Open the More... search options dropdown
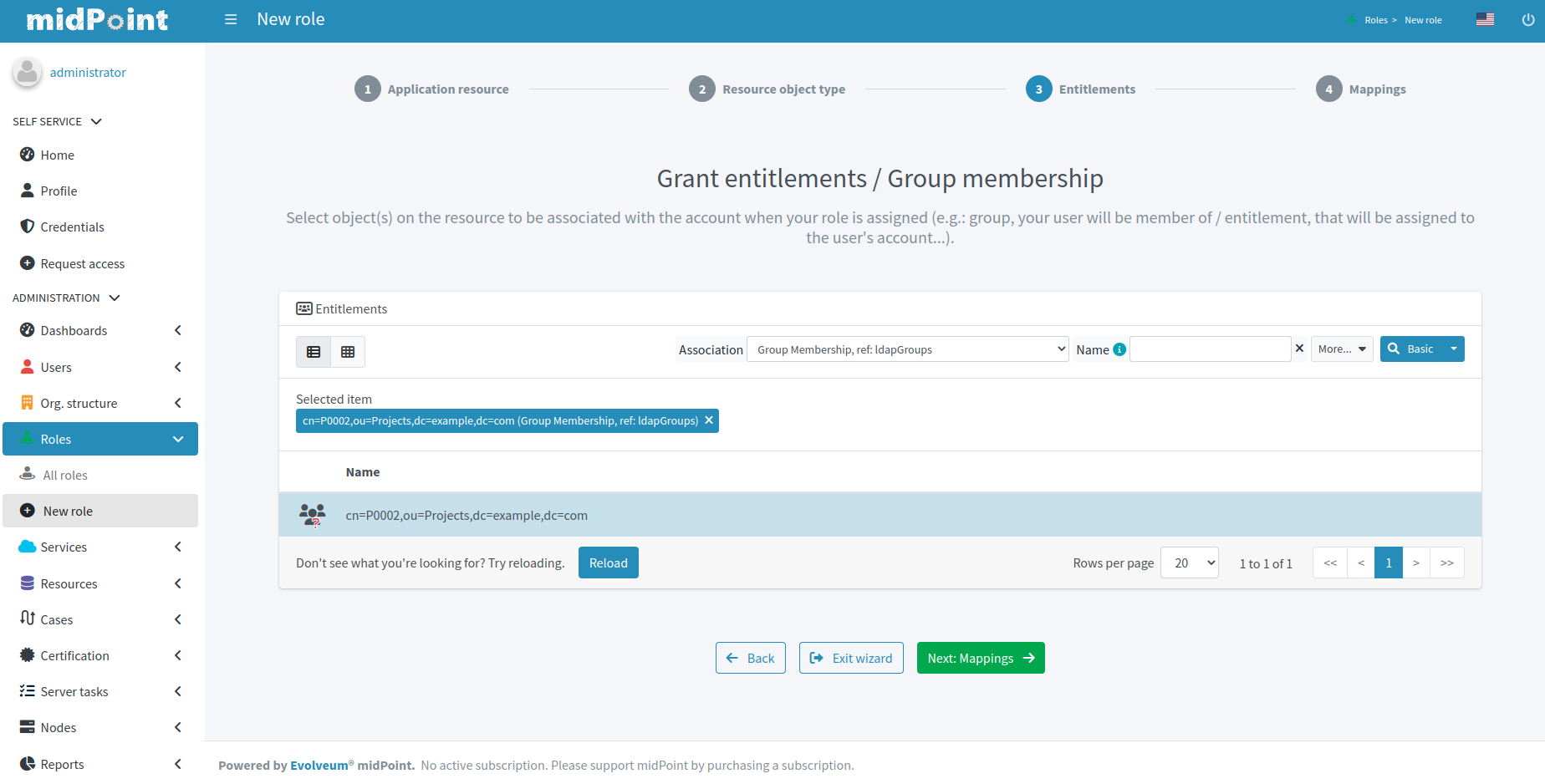The width and height of the screenshot is (1545, 784). (x=1341, y=349)
